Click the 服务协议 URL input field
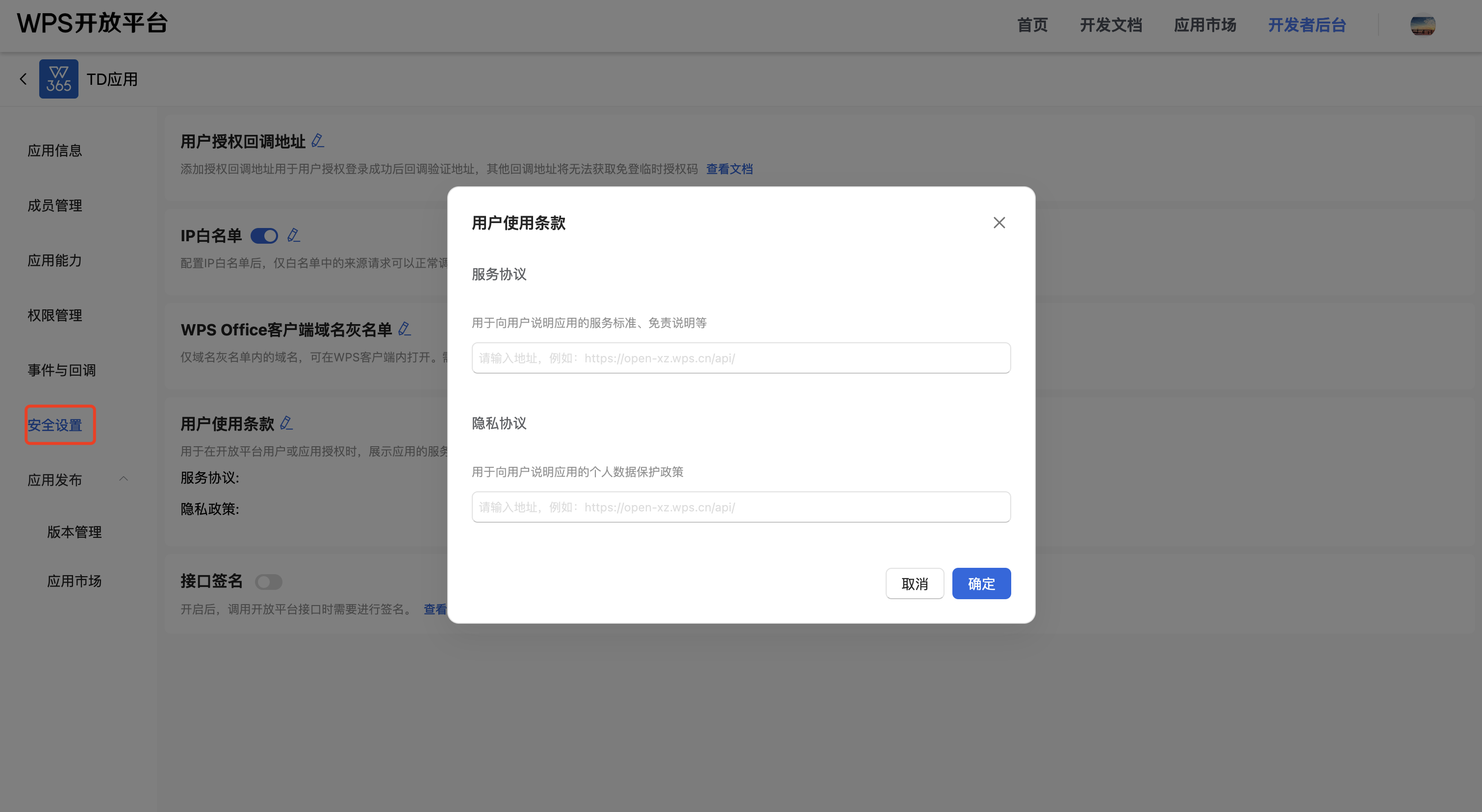1482x812 pixels. coord(741,358)
